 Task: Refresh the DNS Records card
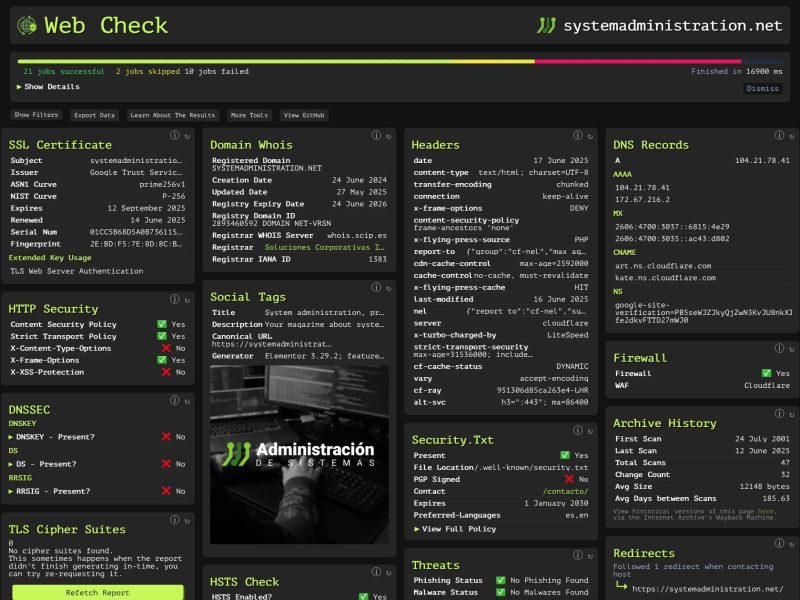(792, 136)
